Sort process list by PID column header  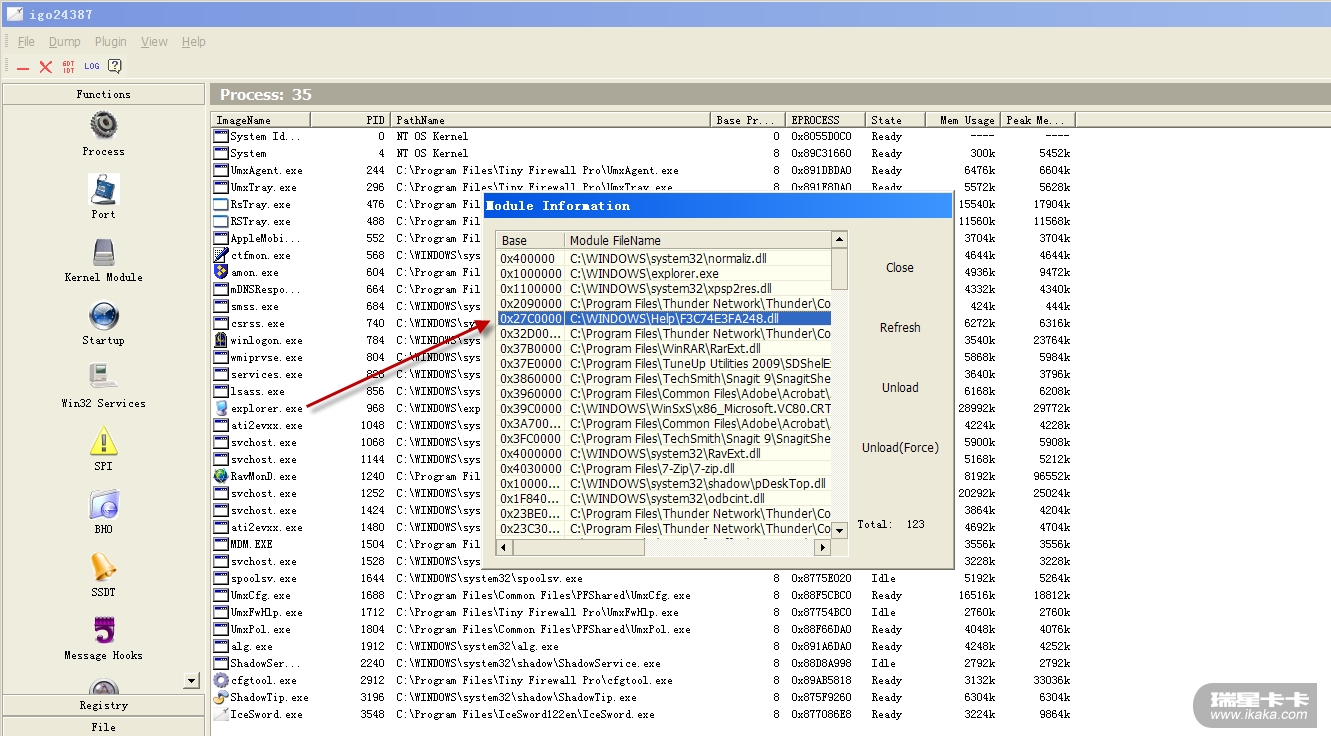click(350, 120)
